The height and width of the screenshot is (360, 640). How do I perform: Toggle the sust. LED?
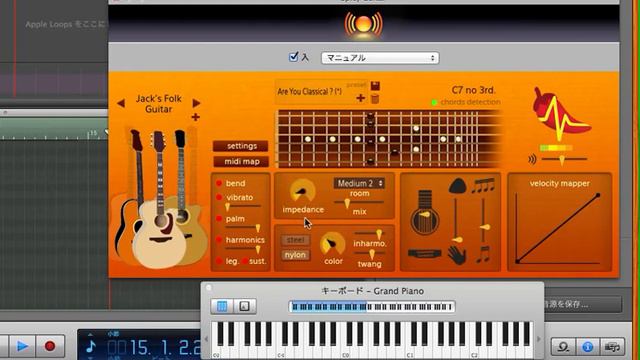[244, 261]
